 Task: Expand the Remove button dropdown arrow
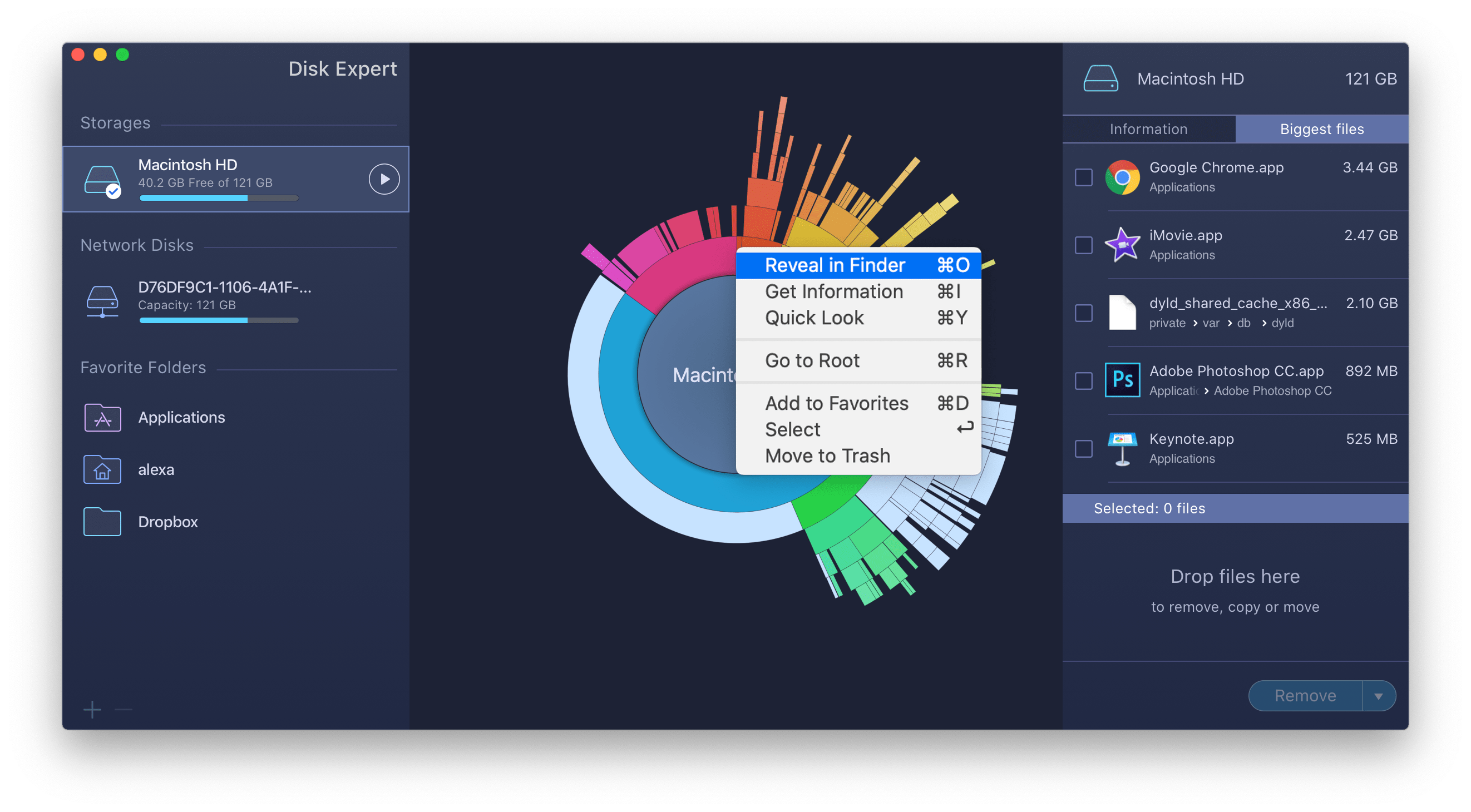pyautogui.click(x=1379, y=696)
